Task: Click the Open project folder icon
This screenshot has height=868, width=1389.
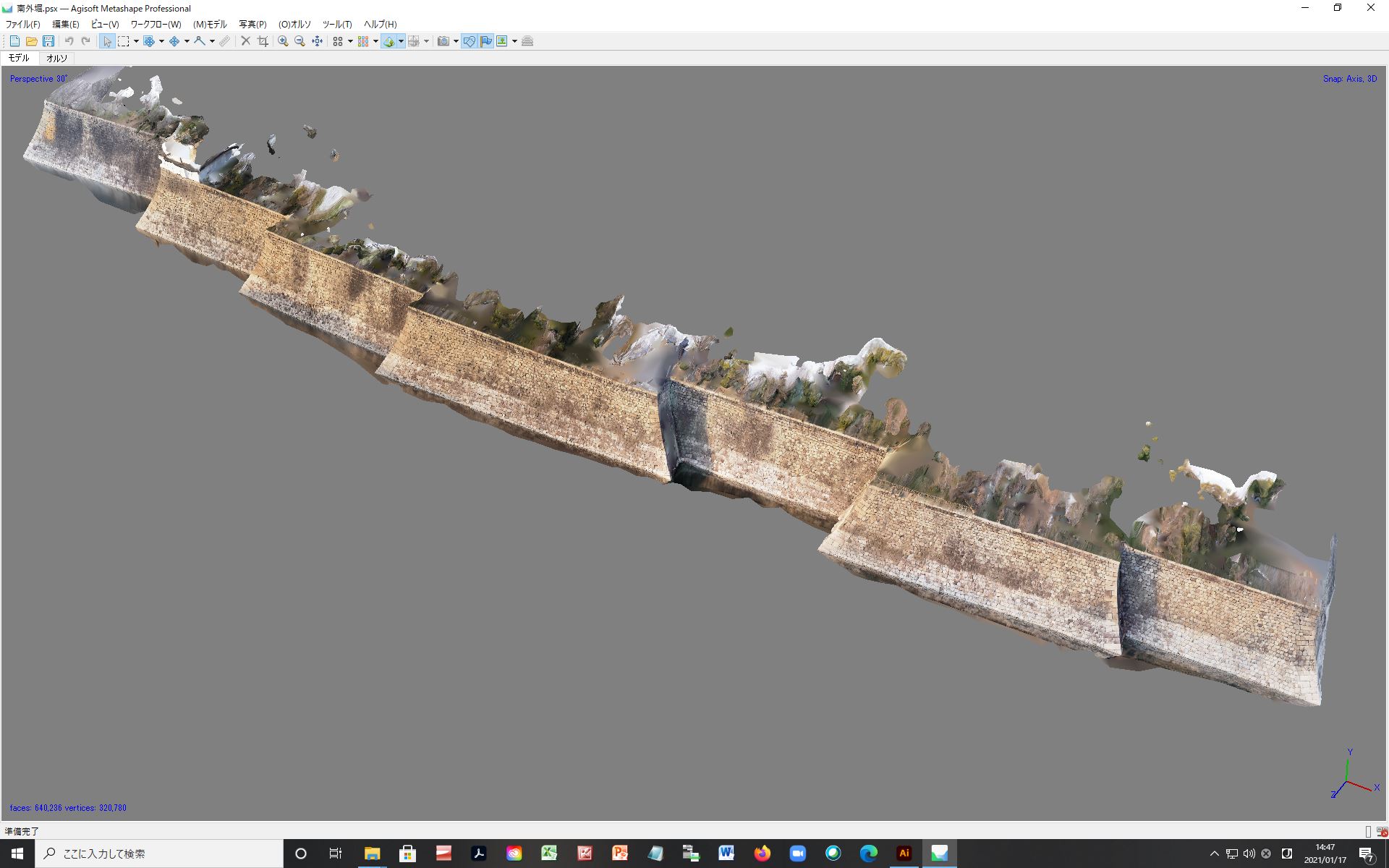Action: 31,41
